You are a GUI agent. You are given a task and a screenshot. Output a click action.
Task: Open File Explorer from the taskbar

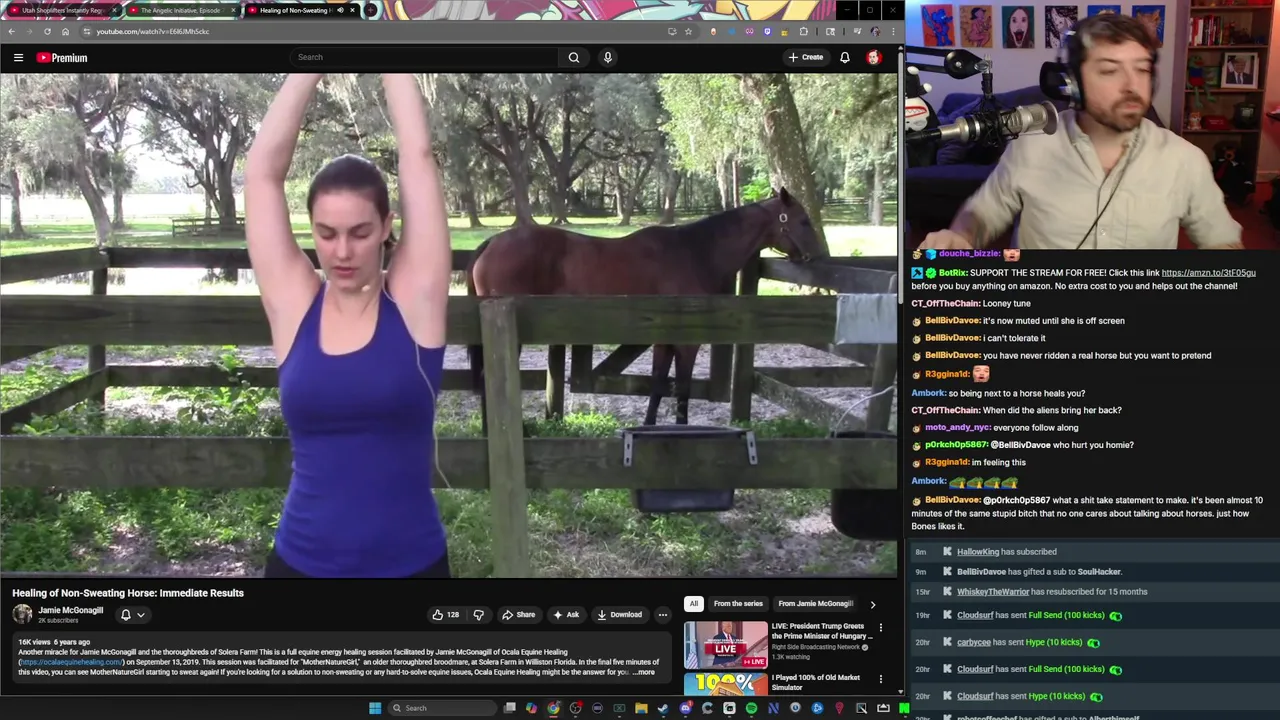tap(641, 708)
